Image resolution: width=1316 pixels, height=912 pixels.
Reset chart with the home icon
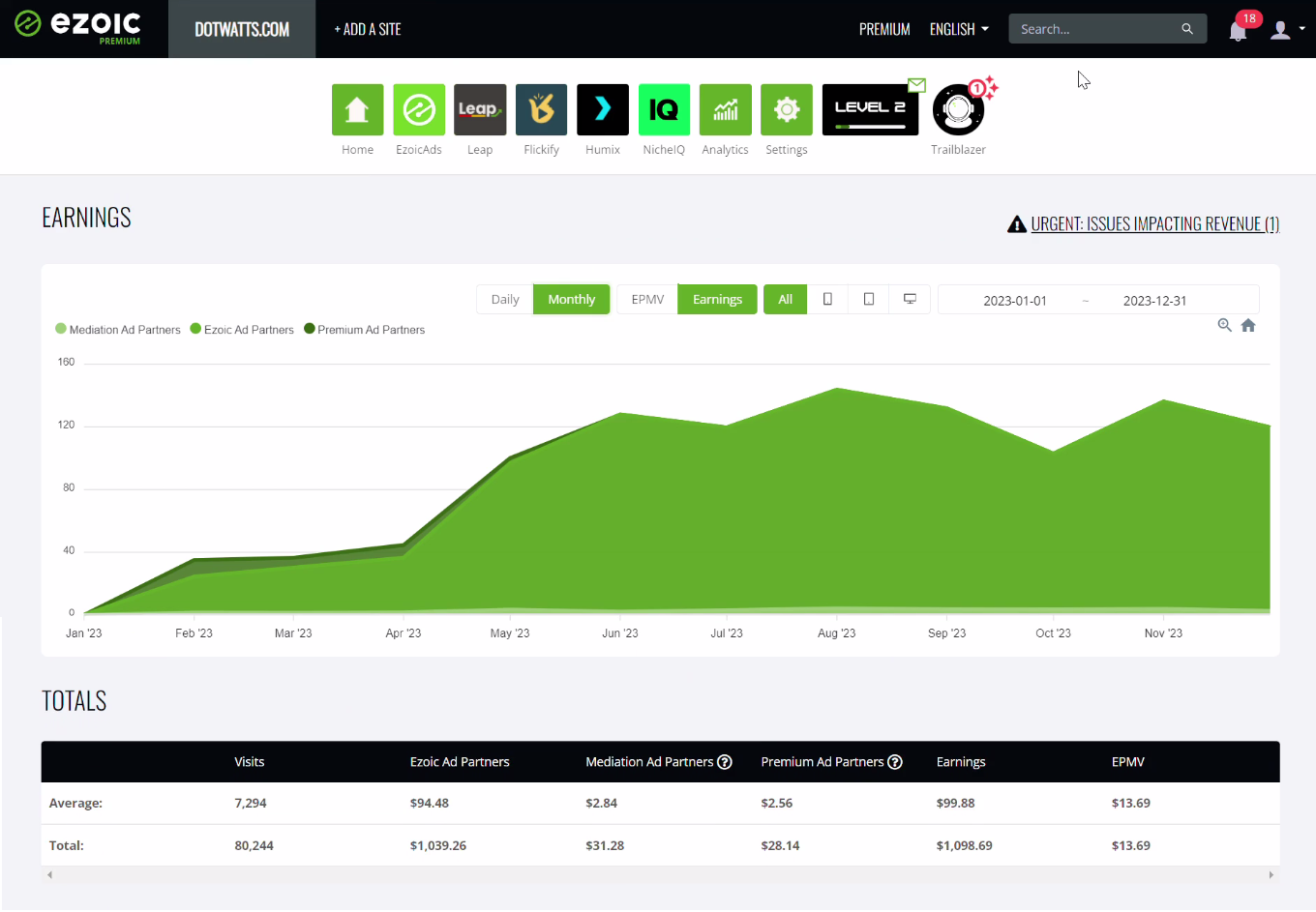(x=1248, y=325)
